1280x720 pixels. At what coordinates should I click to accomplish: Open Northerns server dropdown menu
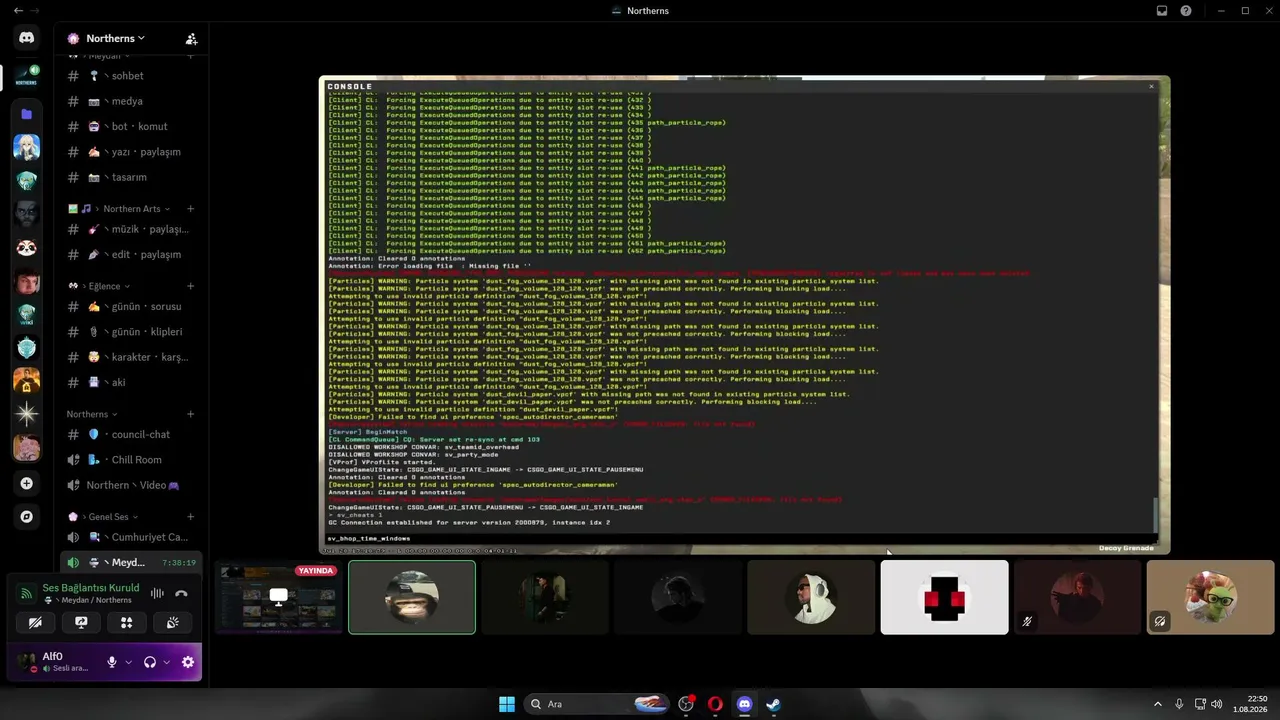click(115, 39)
